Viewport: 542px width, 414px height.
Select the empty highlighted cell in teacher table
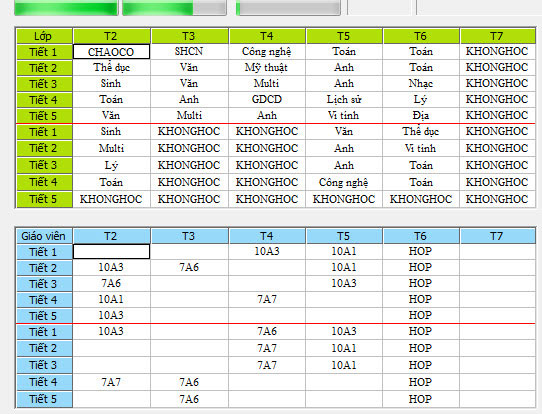click(x=111, y=251)
